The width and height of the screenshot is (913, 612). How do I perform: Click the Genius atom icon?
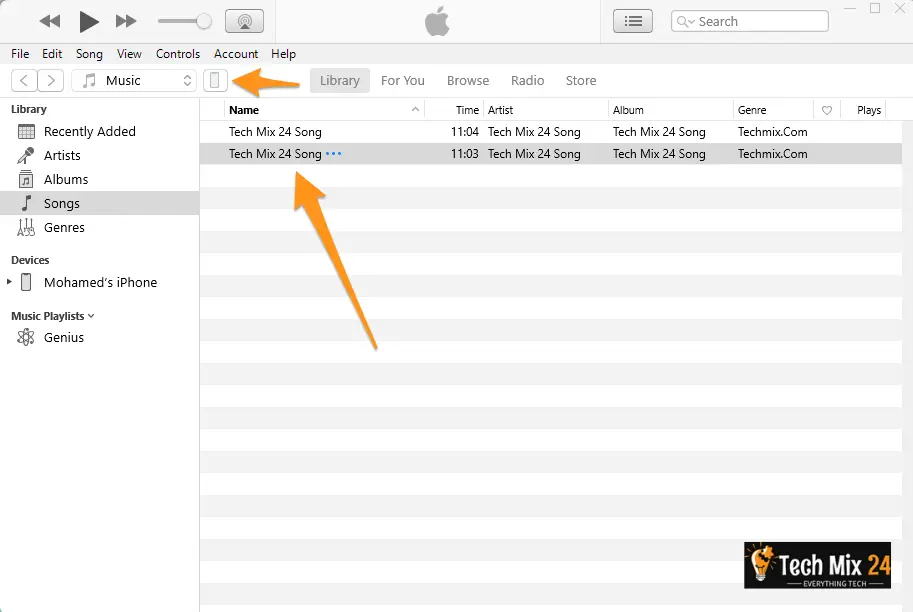point(26,337)
